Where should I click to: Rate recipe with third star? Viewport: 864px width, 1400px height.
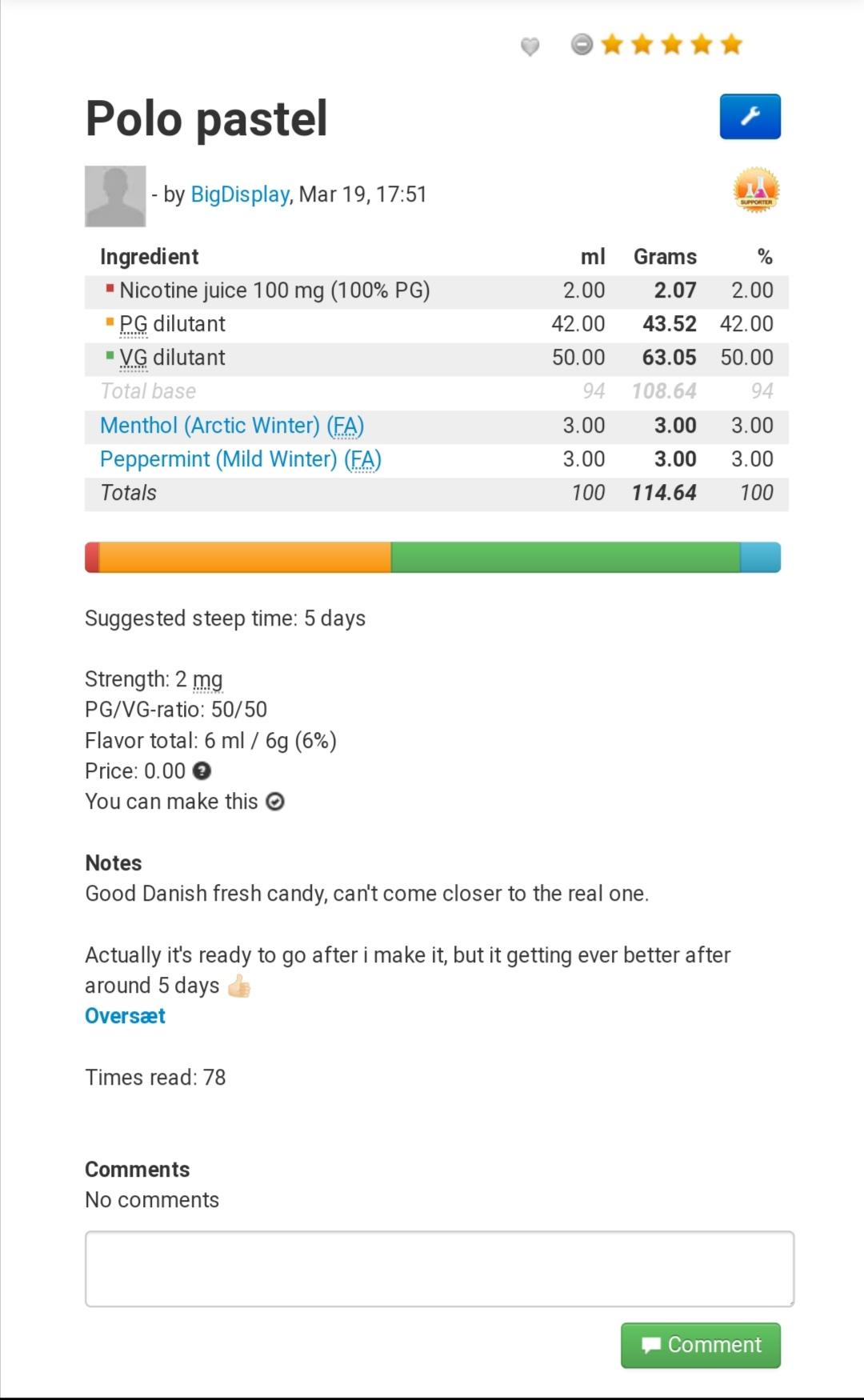[x=672, y=45]
